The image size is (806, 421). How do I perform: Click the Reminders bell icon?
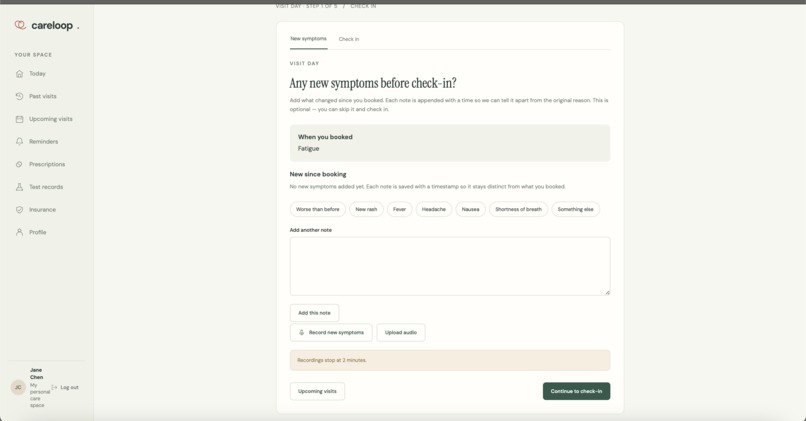(x=20, y=141)
